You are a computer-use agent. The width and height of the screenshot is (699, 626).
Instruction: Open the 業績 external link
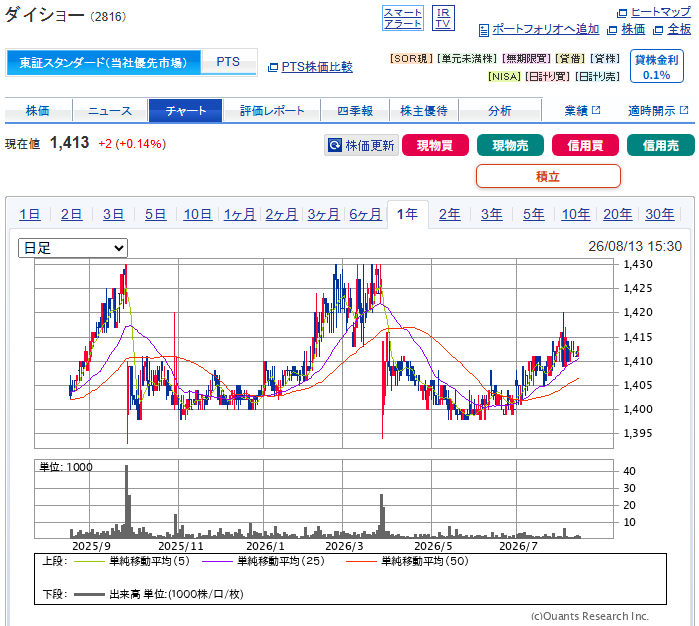click(582, 111)
